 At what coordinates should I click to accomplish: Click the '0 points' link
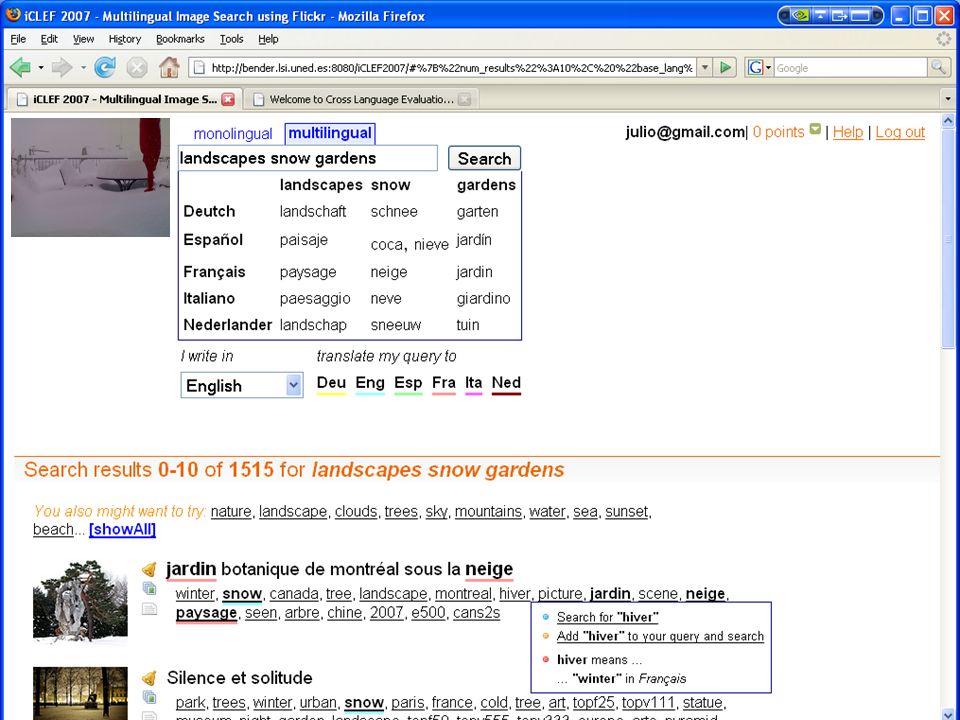click(x=778, y=132)
